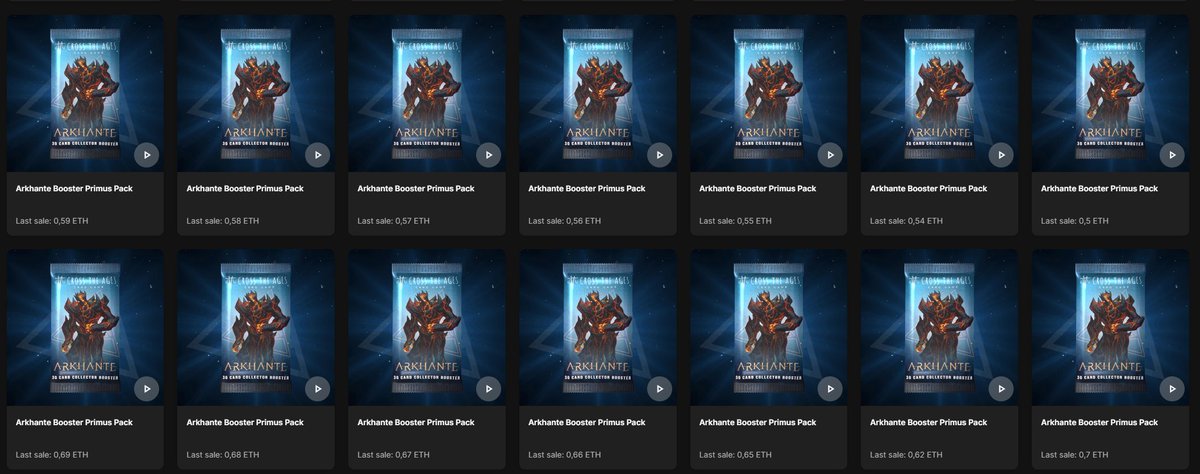Select the text 'Last sale: 0,7 ETH'
The image size is (1200, 474).
point(1075,454)
